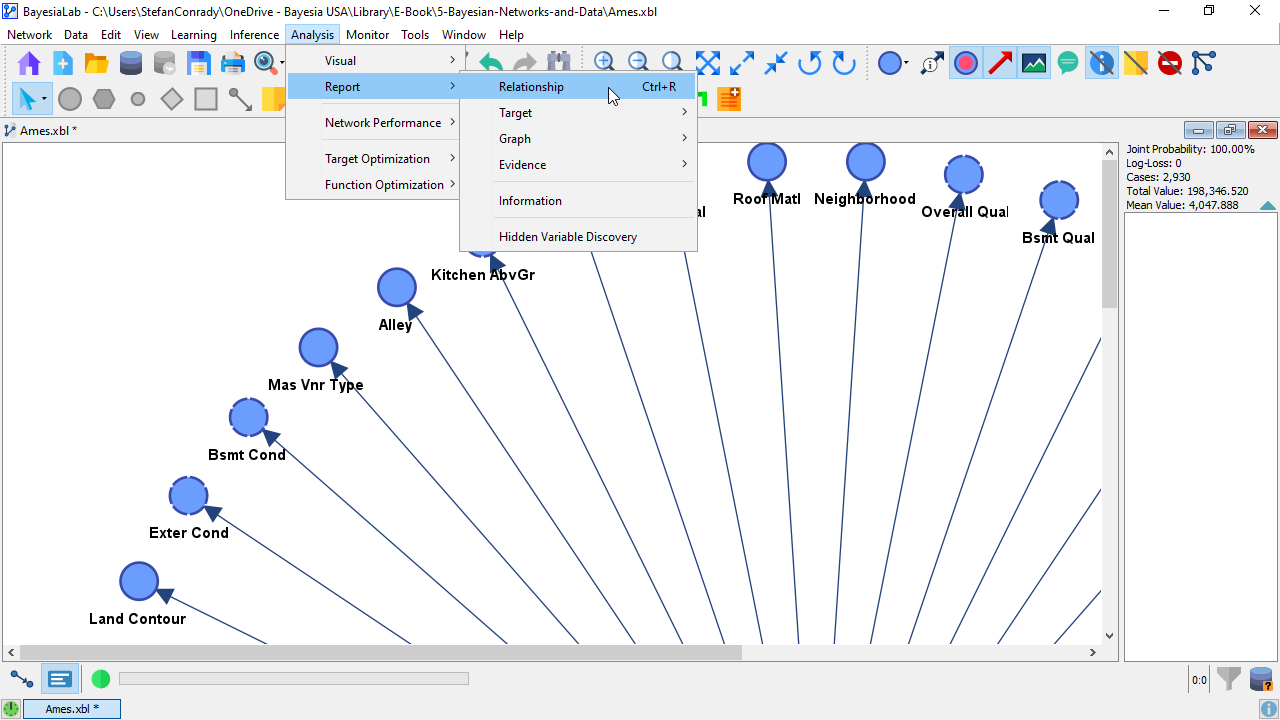This screenshot has height=720, width=1280.
Task: Click the blue Save floppy disk icon
Action: (x=199, y=64)
